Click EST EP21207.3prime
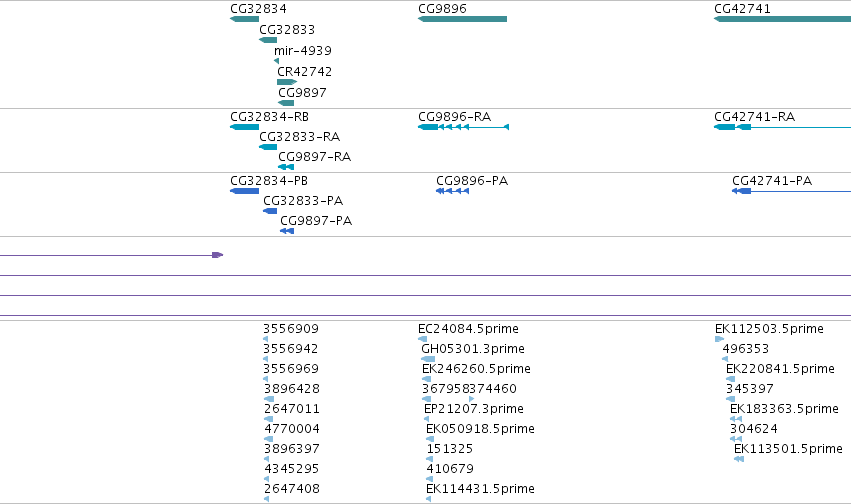The image size is (851, 504). [x=474, y=409]
